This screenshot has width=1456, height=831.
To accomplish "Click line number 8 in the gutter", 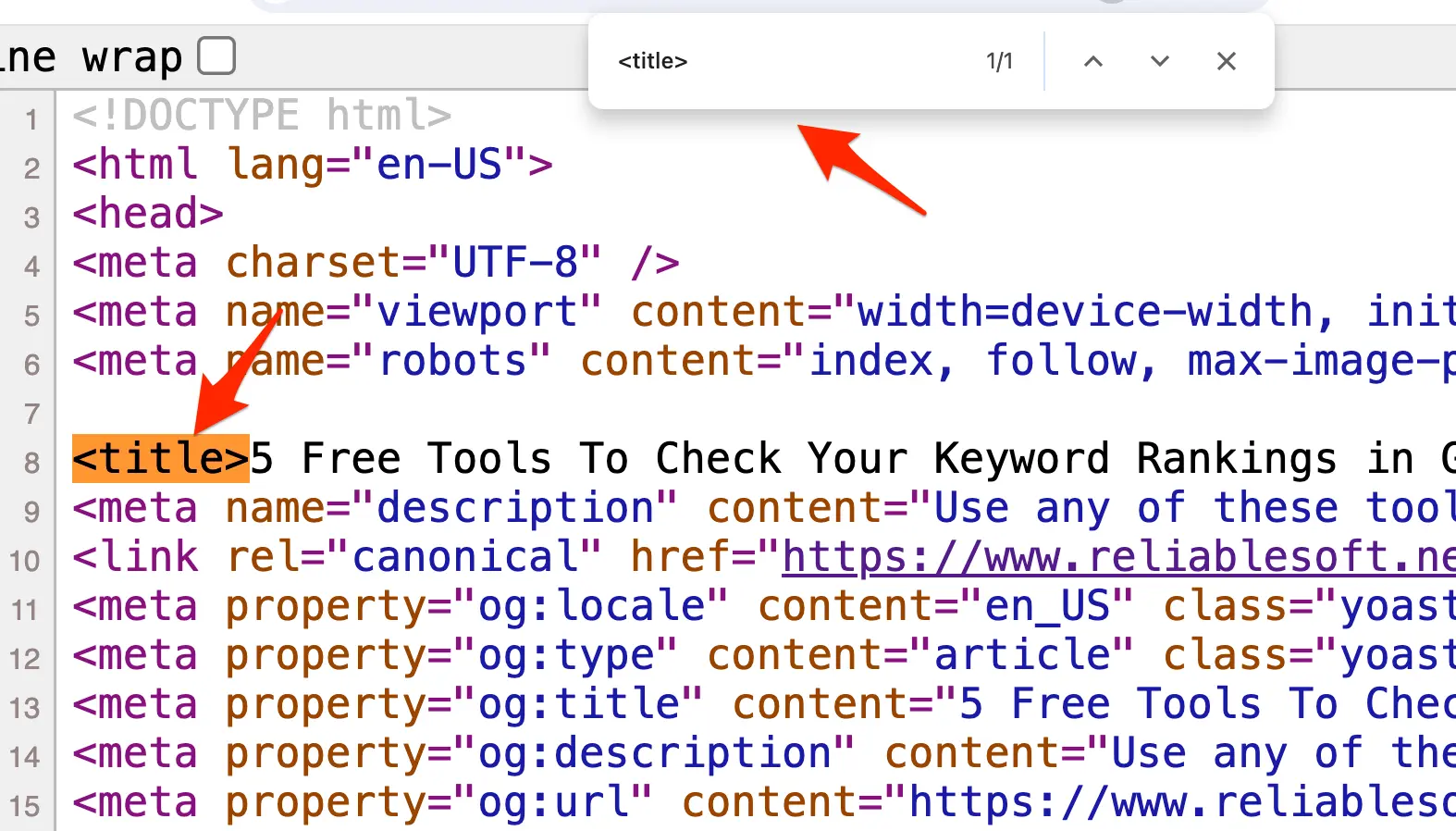I will 31,463.
